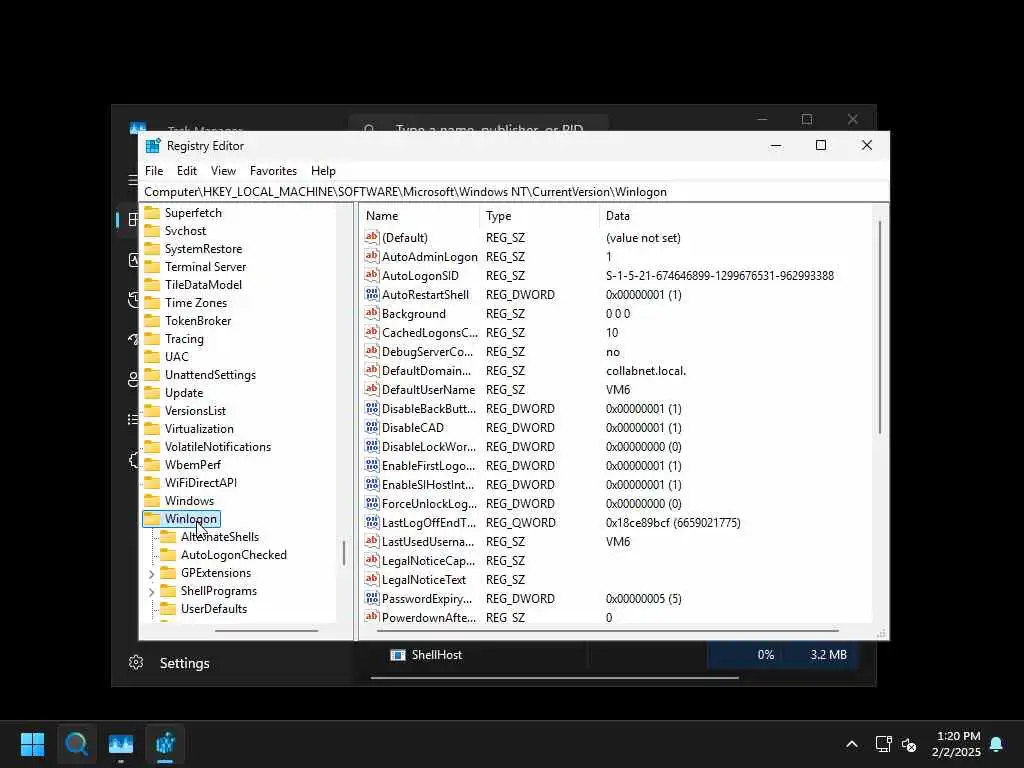
Task: Select the WbemPerf folder icon
Action: click(152, 464)
